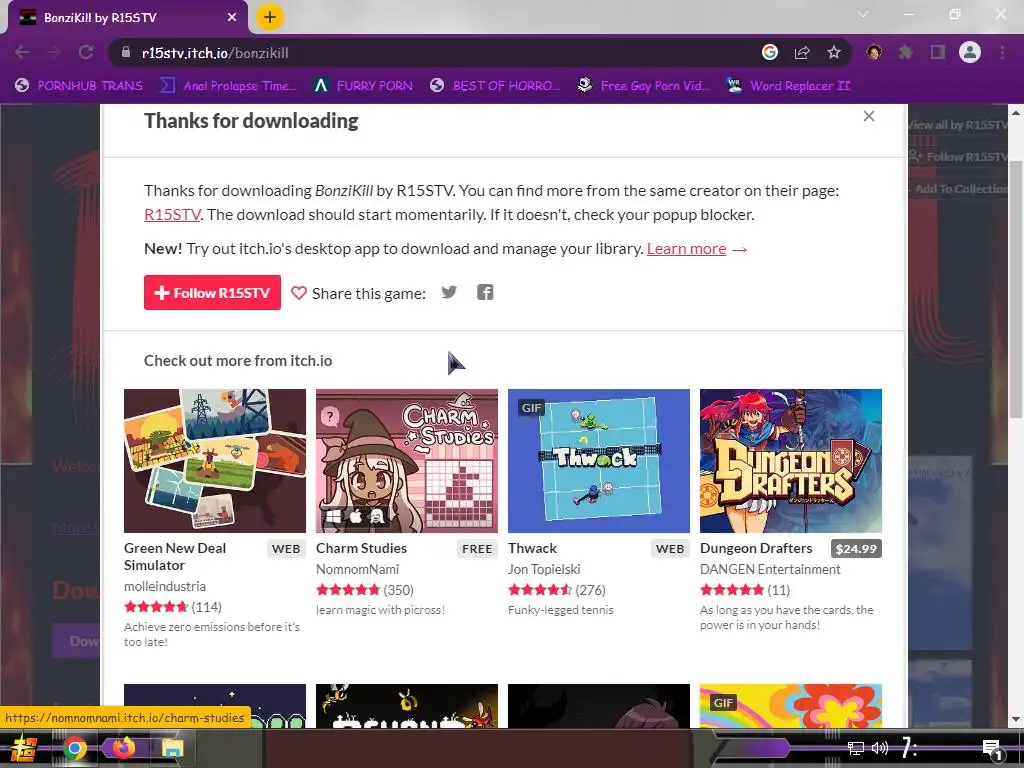The height and width of the screenshot is (768, 1024).
Task: Open the R15STV creator page link
Action: pos(172,215)
